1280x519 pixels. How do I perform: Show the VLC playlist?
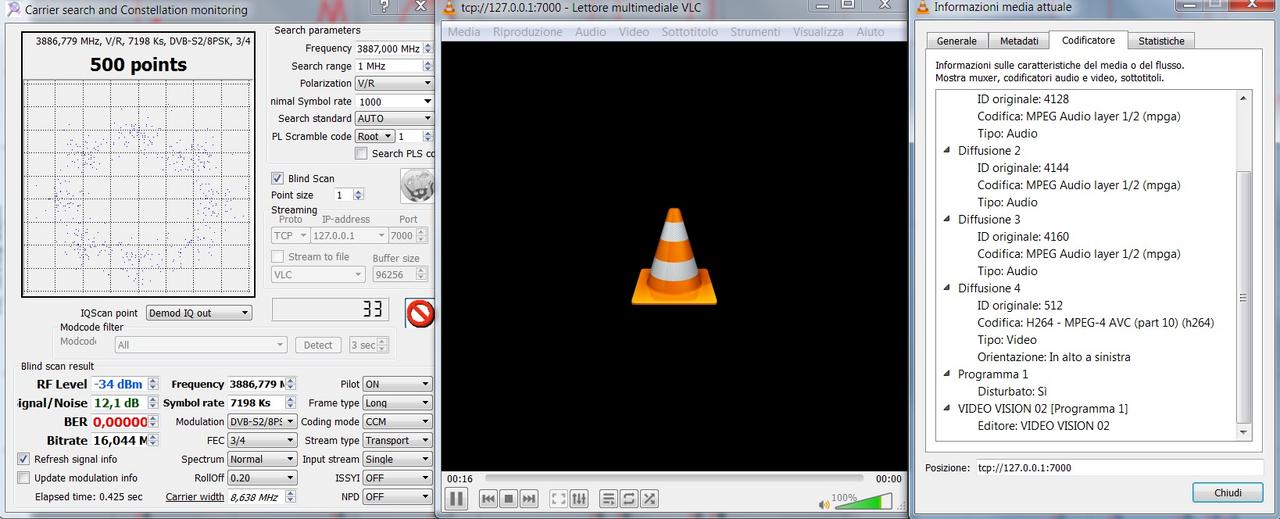(609, 498)
